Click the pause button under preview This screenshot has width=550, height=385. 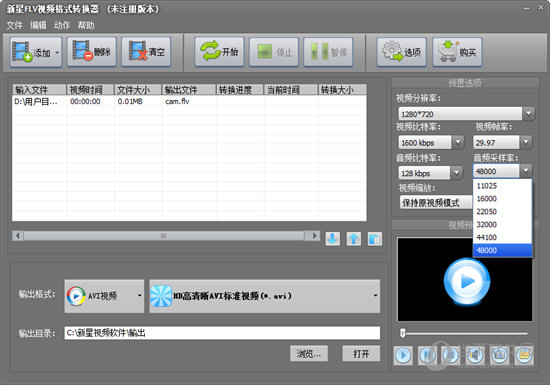click(x=427, y=356)
